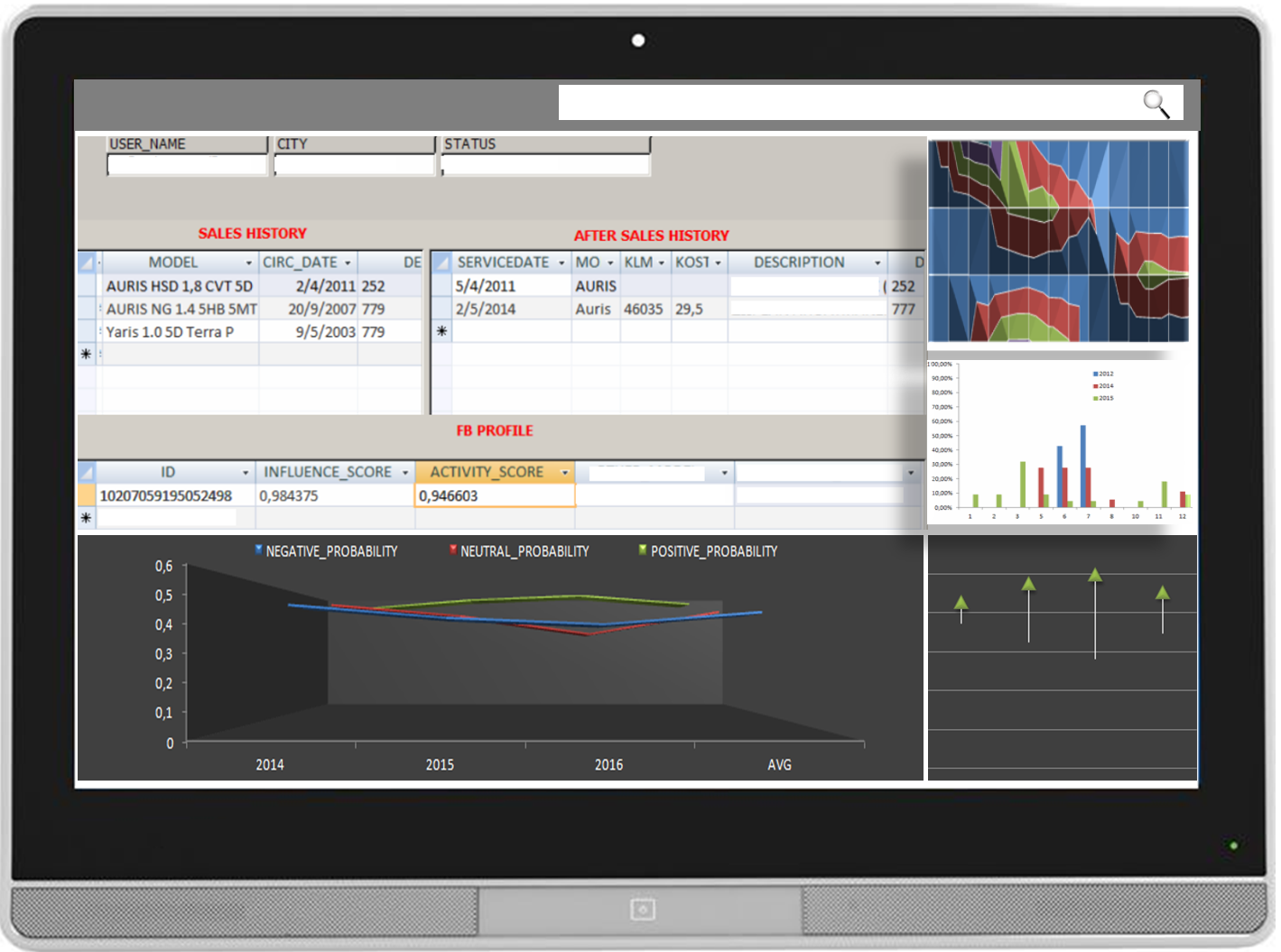The width and height of the screenshot is (1281, 952).
Task: Open the MO column filter arrow
Action: [x=610, y=263]
